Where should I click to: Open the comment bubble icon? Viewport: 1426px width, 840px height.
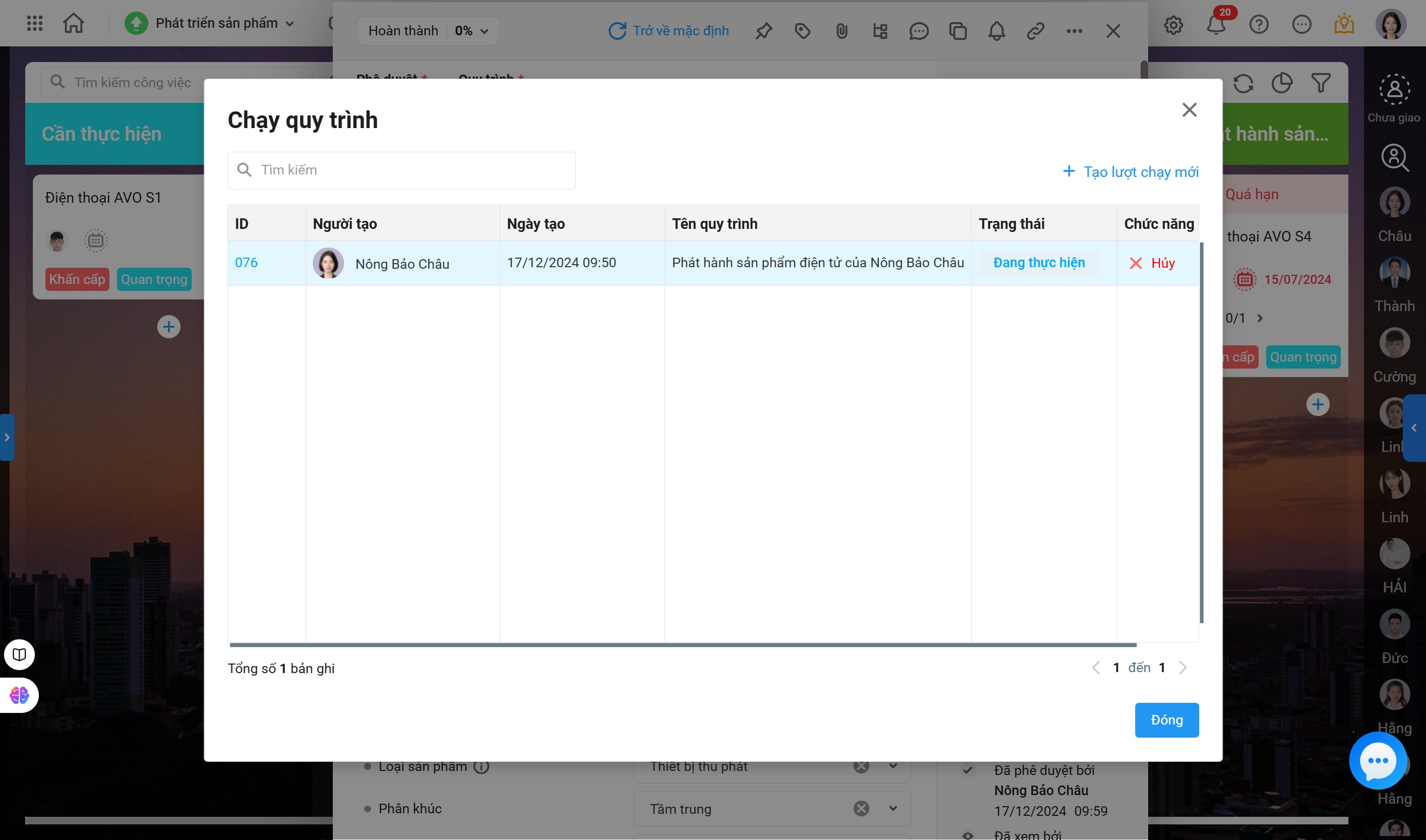coord(918,31)
